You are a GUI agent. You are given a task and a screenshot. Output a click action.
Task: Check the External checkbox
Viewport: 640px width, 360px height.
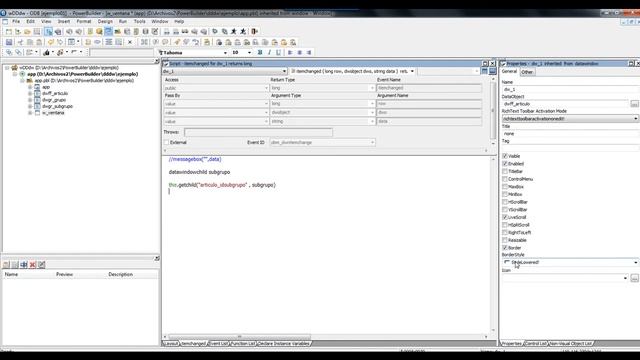[166, 142]
